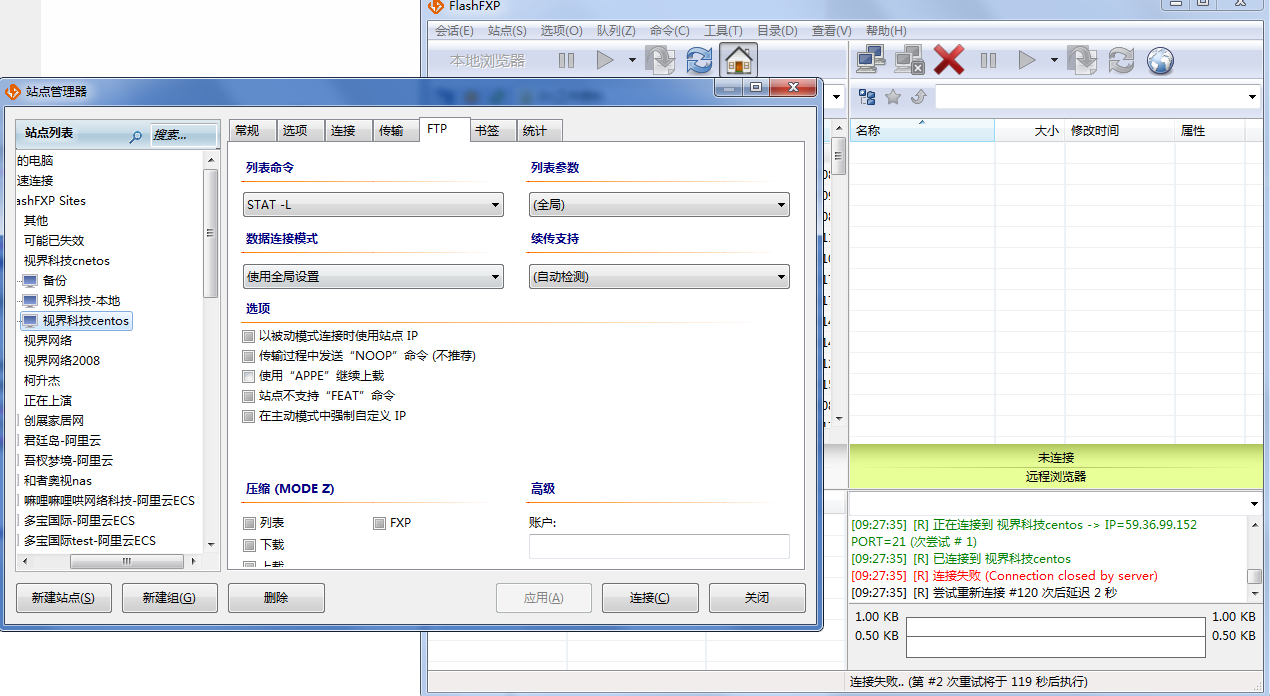Viewport: 1270px width, 696px height.
Task: Click the remote pane transfer queue icon
Action: [x=1082, y=60]
